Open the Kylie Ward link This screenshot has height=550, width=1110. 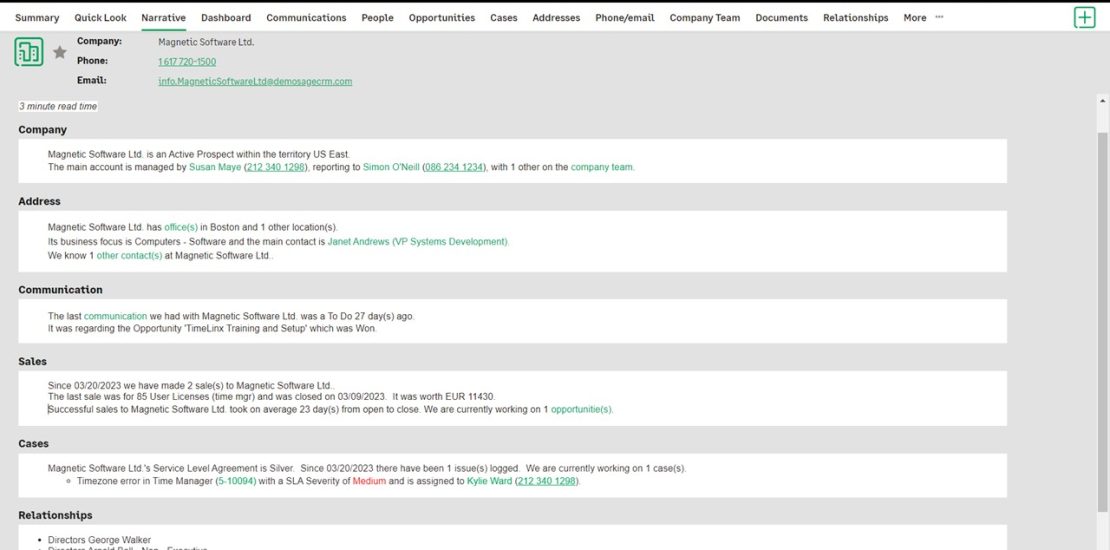pos(489,481)
